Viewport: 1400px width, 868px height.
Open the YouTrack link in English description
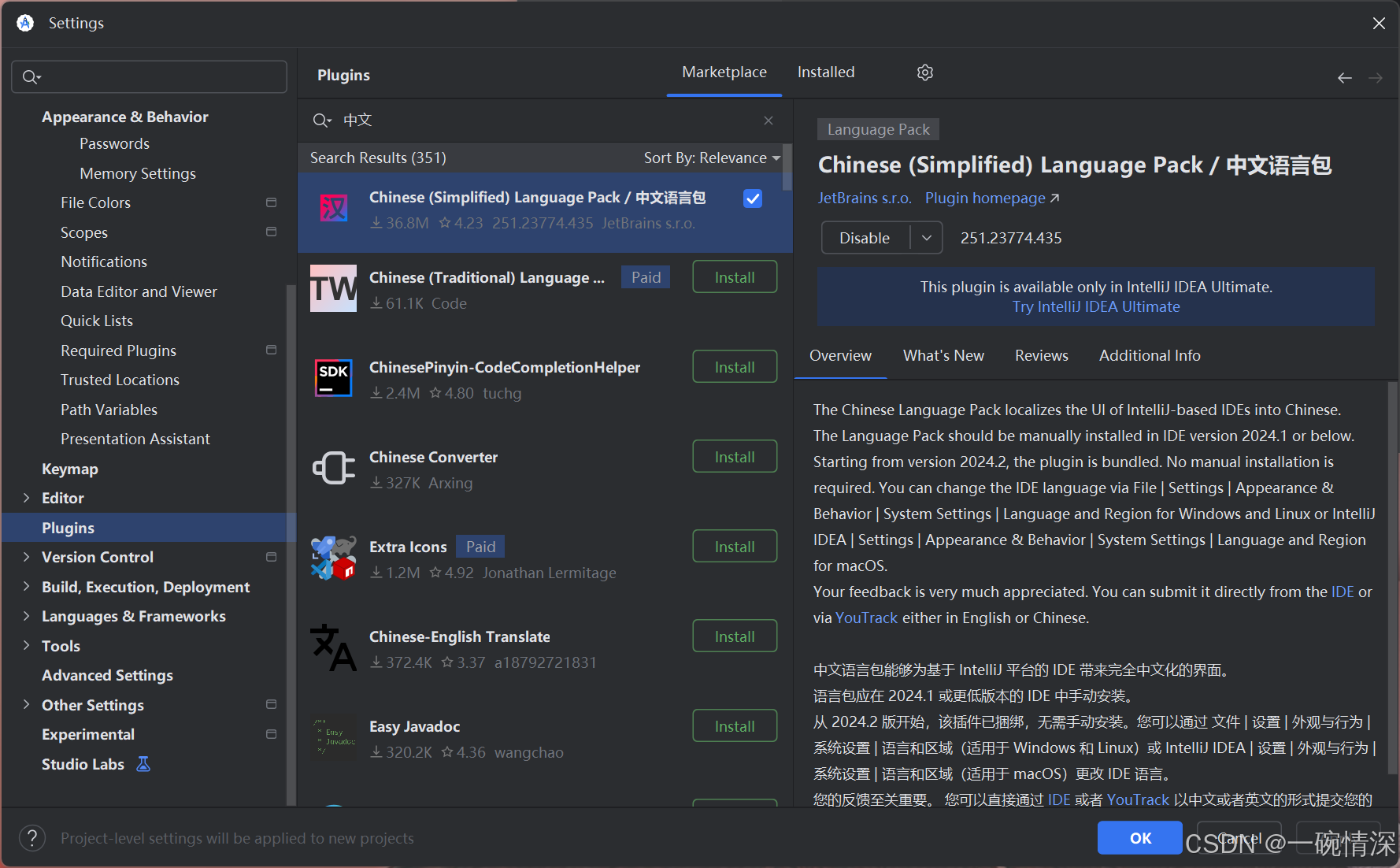click(x=866, y=618)
